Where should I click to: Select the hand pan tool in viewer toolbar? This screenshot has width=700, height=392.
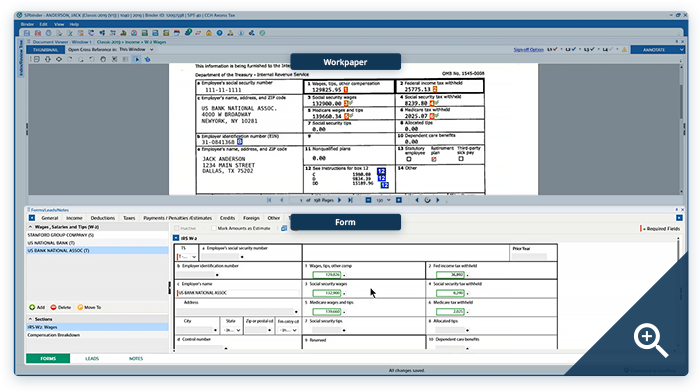point(103,59)
